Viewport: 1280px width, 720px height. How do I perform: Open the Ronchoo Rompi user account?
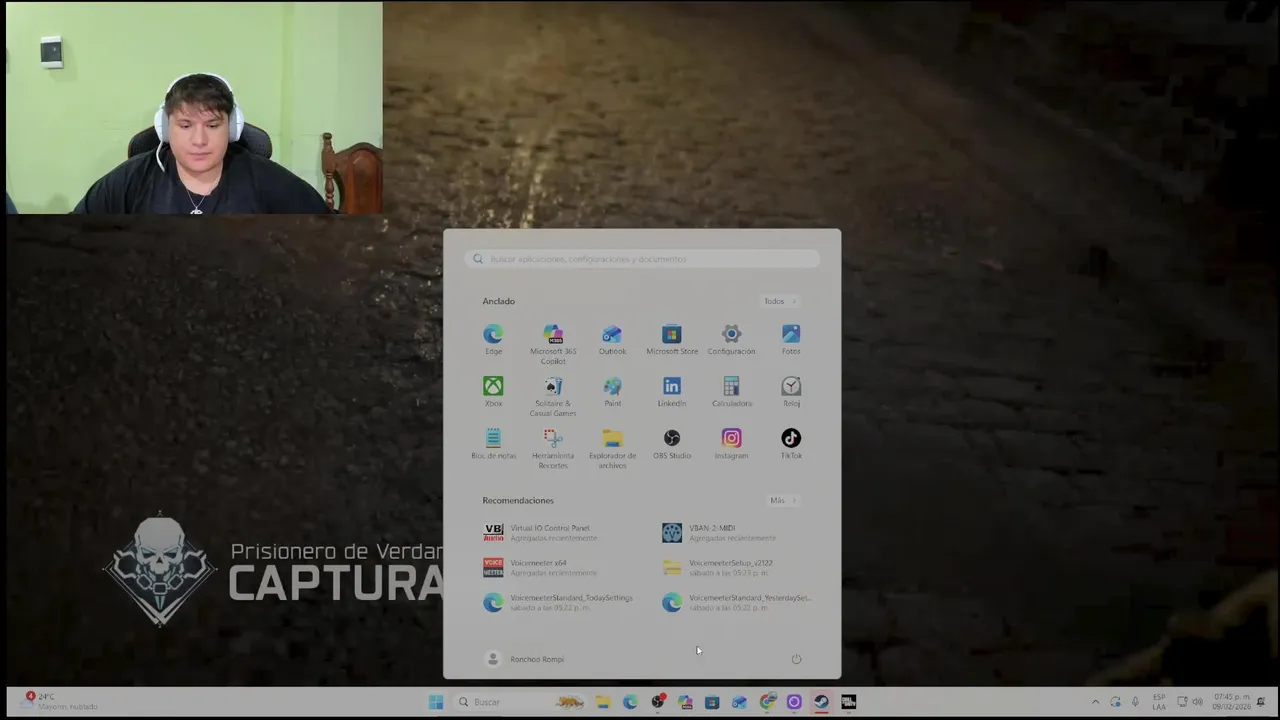coord(525,659)
